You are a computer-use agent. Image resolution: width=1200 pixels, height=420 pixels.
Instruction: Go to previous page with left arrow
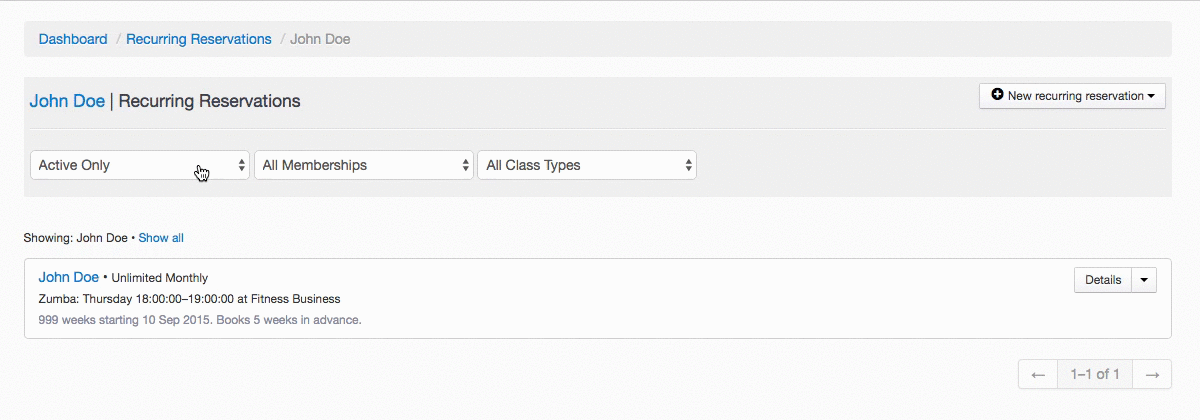coord(1038,375)
